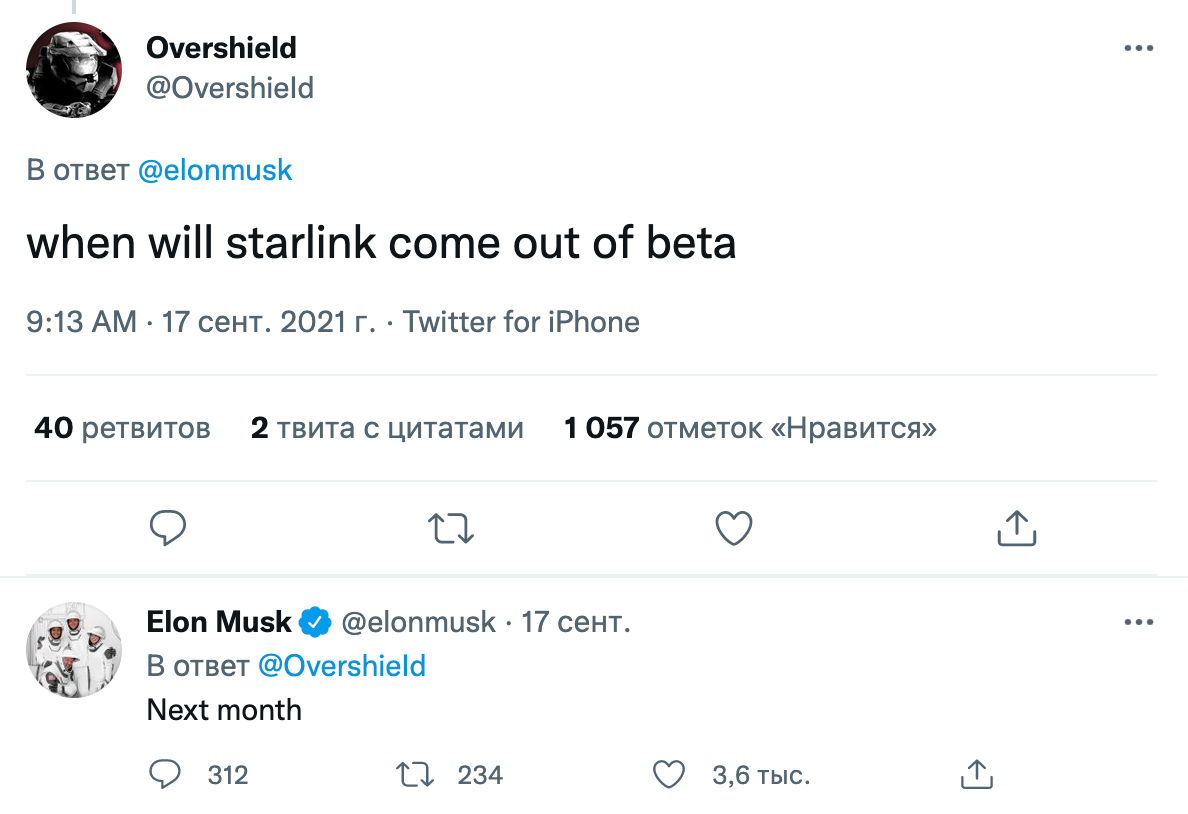This screenshot has height=814, width=1188.
Task: Click the heart icon to like the tweet
Action: click(733, 528)
